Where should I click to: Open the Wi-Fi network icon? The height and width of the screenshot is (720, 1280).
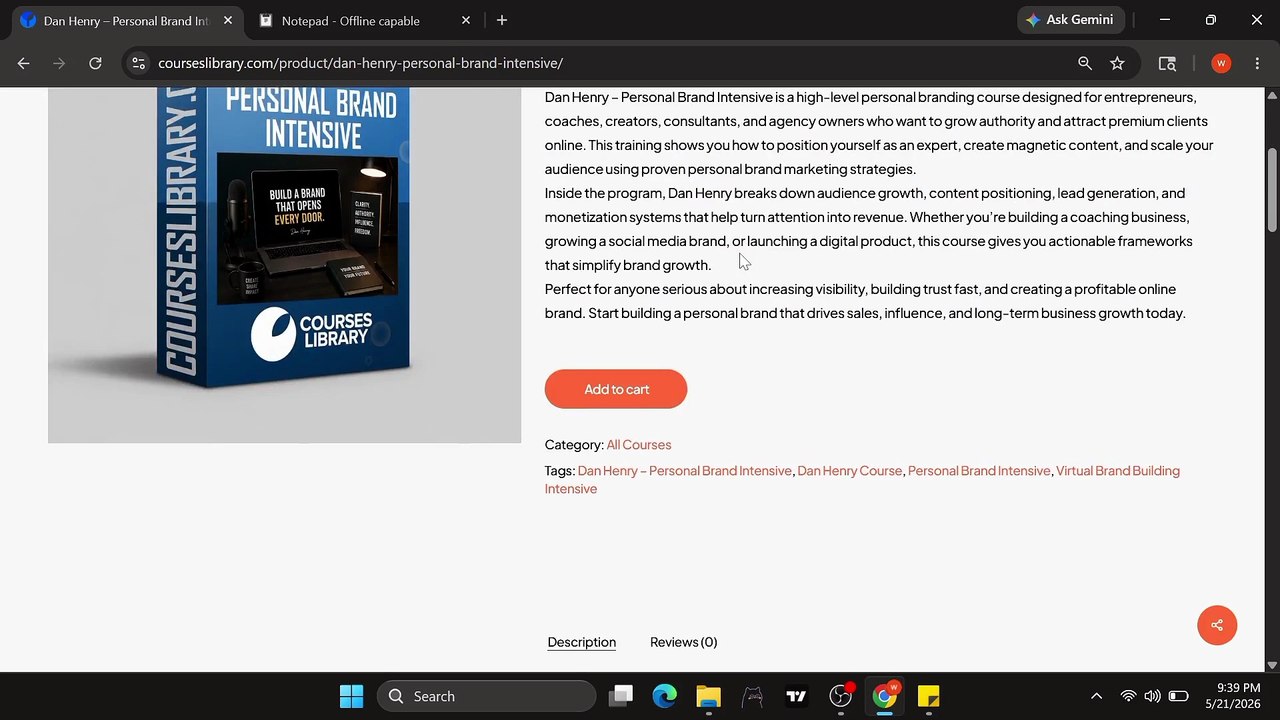[x=1128, y=696]
